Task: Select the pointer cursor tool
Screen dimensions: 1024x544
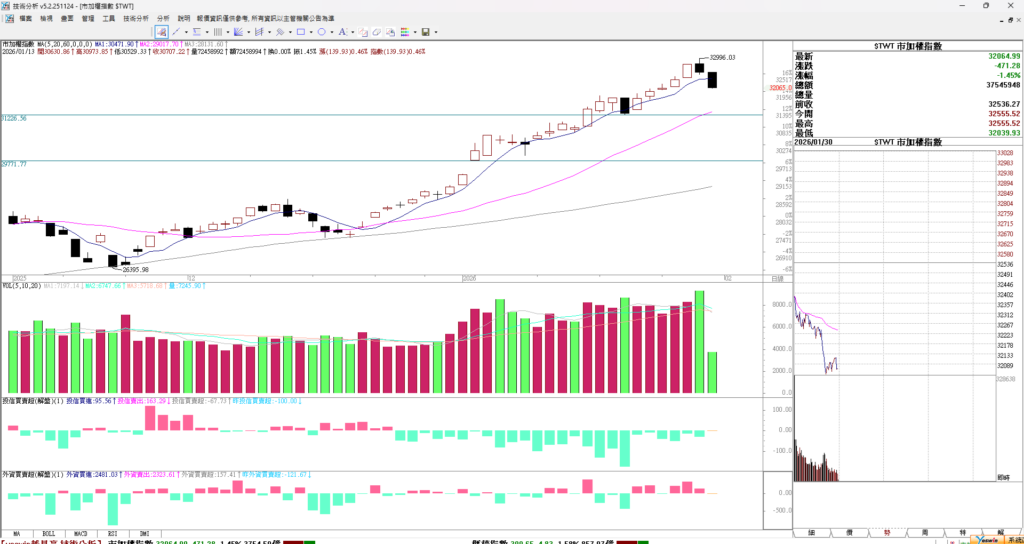Action: click(x=160, y=32)
